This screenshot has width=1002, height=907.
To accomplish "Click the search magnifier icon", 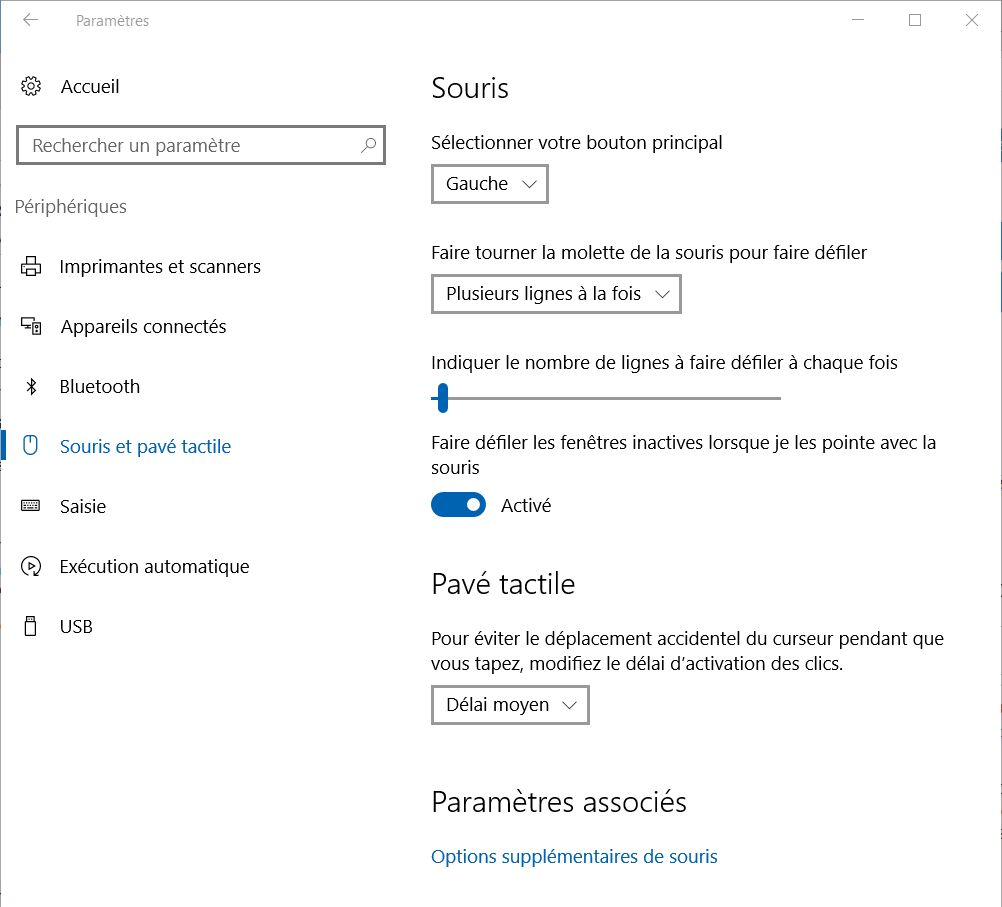I will coord(369,145).
